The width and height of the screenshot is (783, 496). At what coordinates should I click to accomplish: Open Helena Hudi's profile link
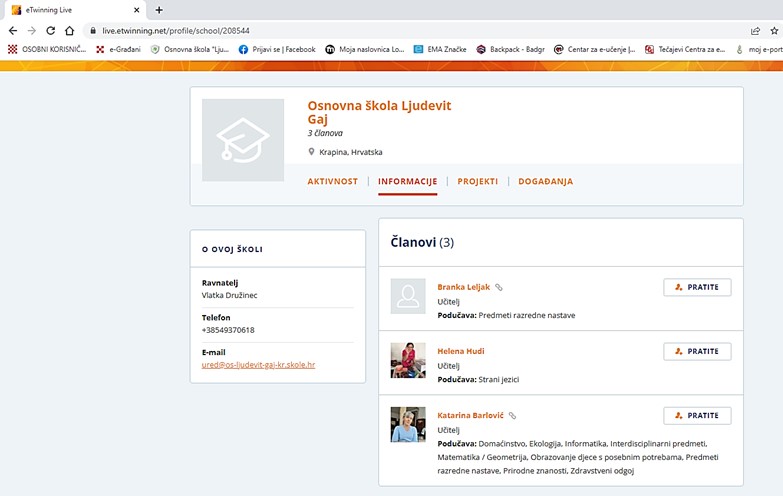coord(460,351)
